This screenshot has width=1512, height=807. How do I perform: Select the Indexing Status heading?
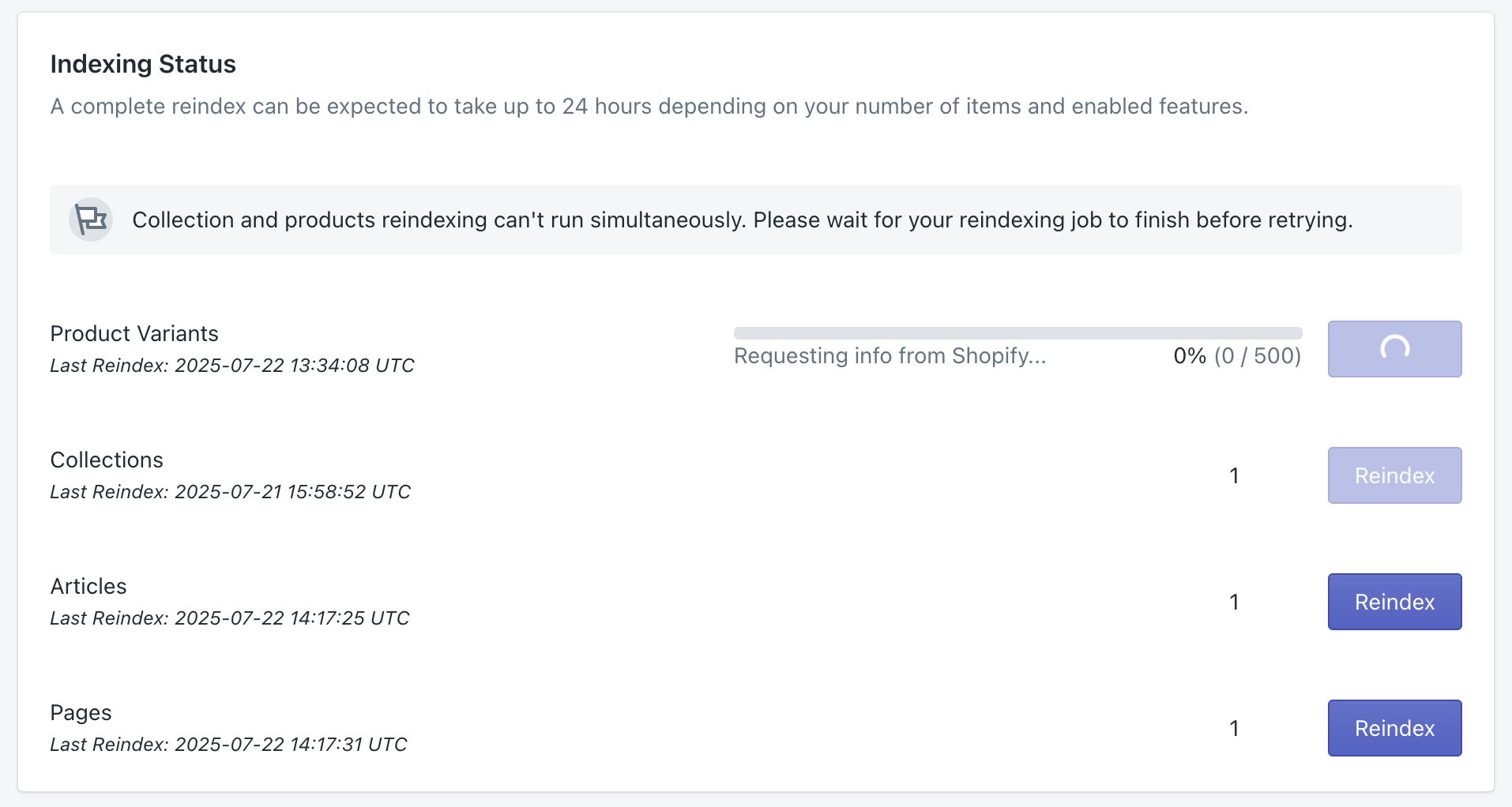(x=143, y=64)
